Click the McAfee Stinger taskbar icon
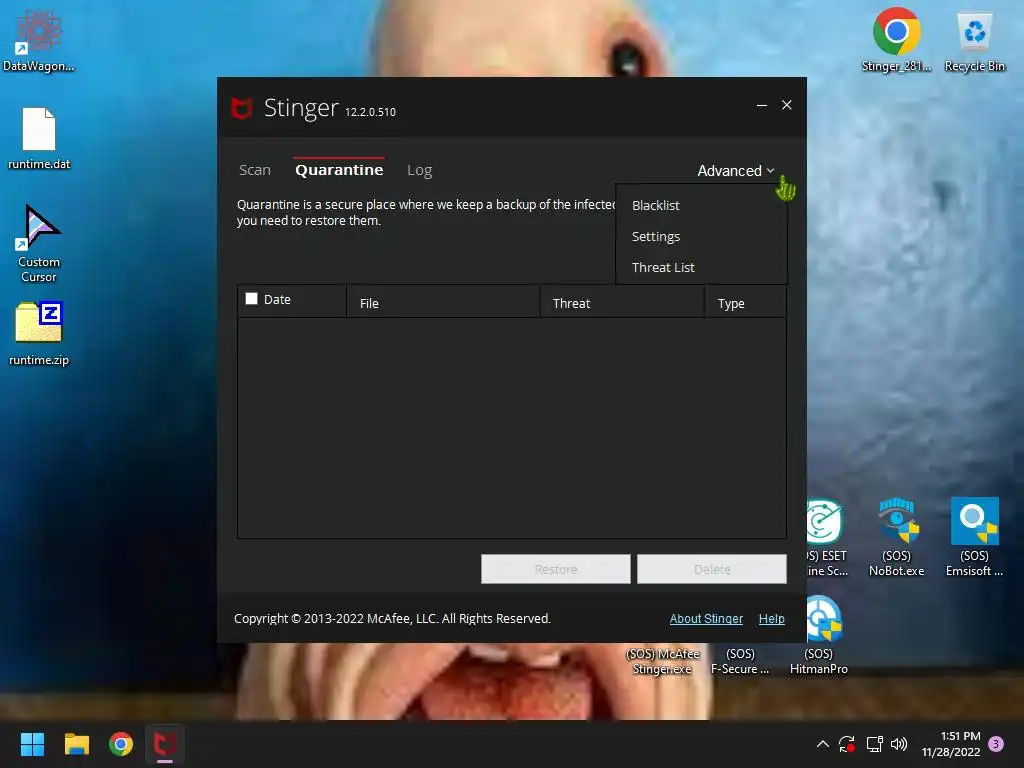The height and width of the screenshot is (768, 1024). (165, 744)
